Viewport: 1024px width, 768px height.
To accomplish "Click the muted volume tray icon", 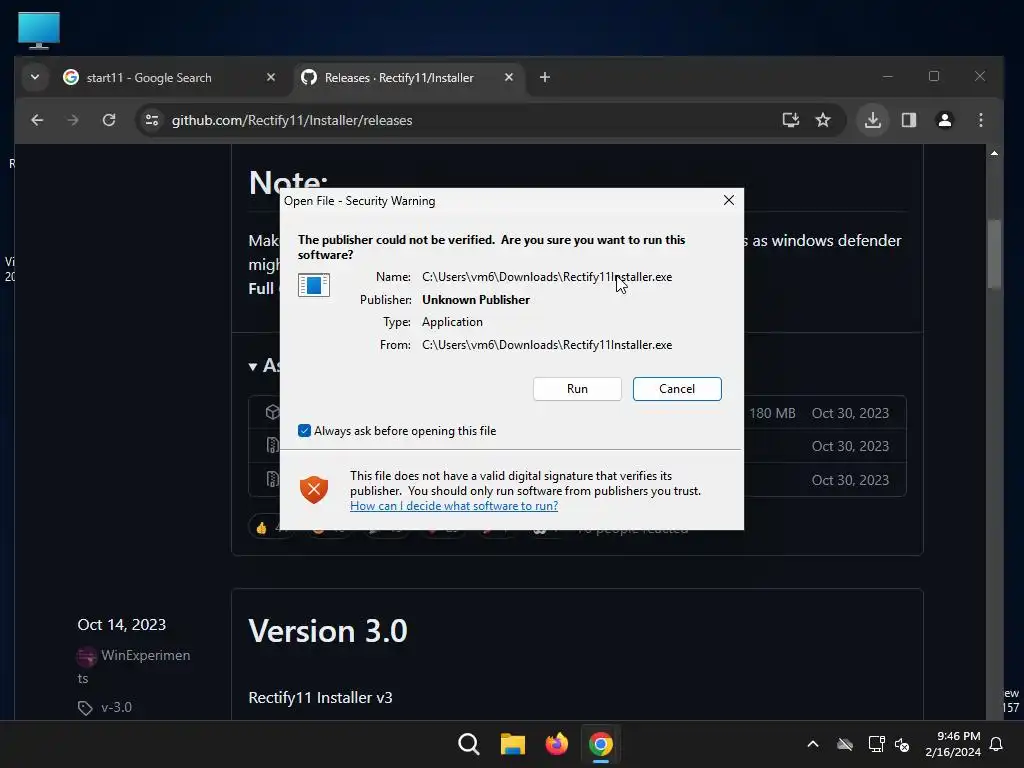I will [x=902, y=744].
